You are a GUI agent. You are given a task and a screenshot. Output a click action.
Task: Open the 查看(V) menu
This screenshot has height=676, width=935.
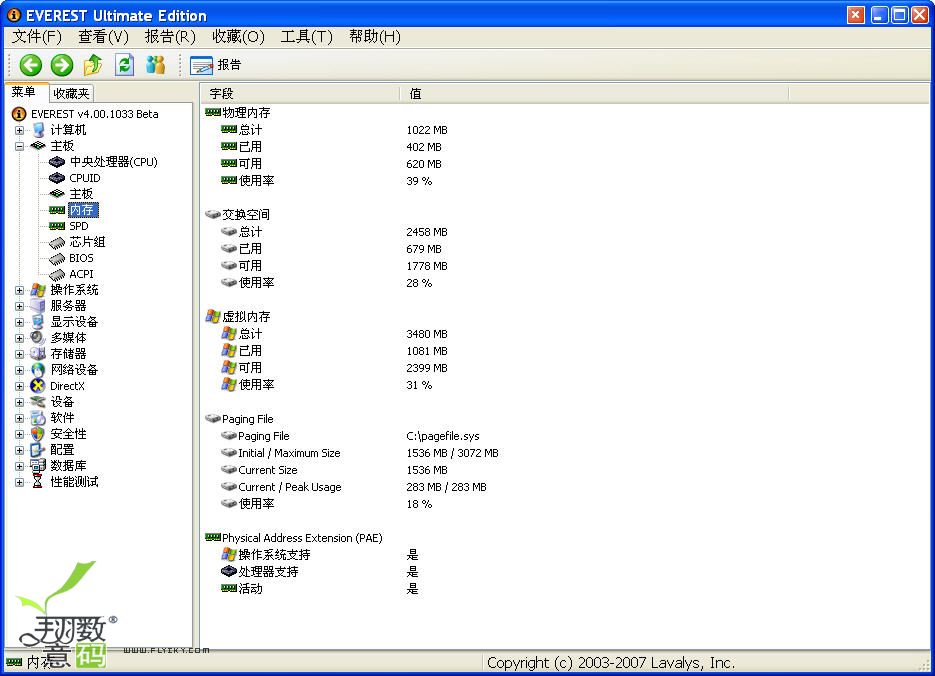[103, 37]
